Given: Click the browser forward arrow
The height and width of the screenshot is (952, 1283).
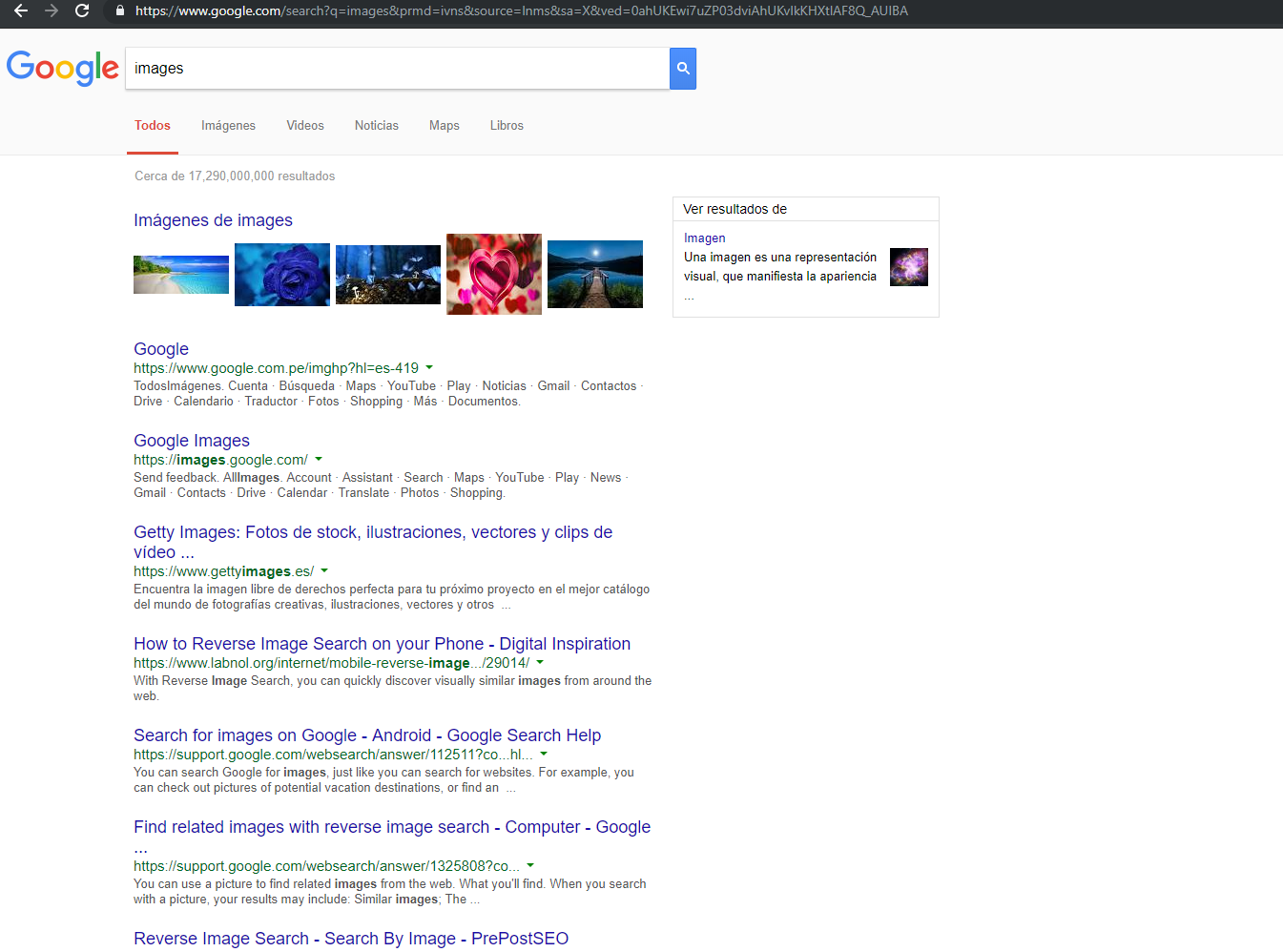Looking at the screenshot, I should coord(52,10).
